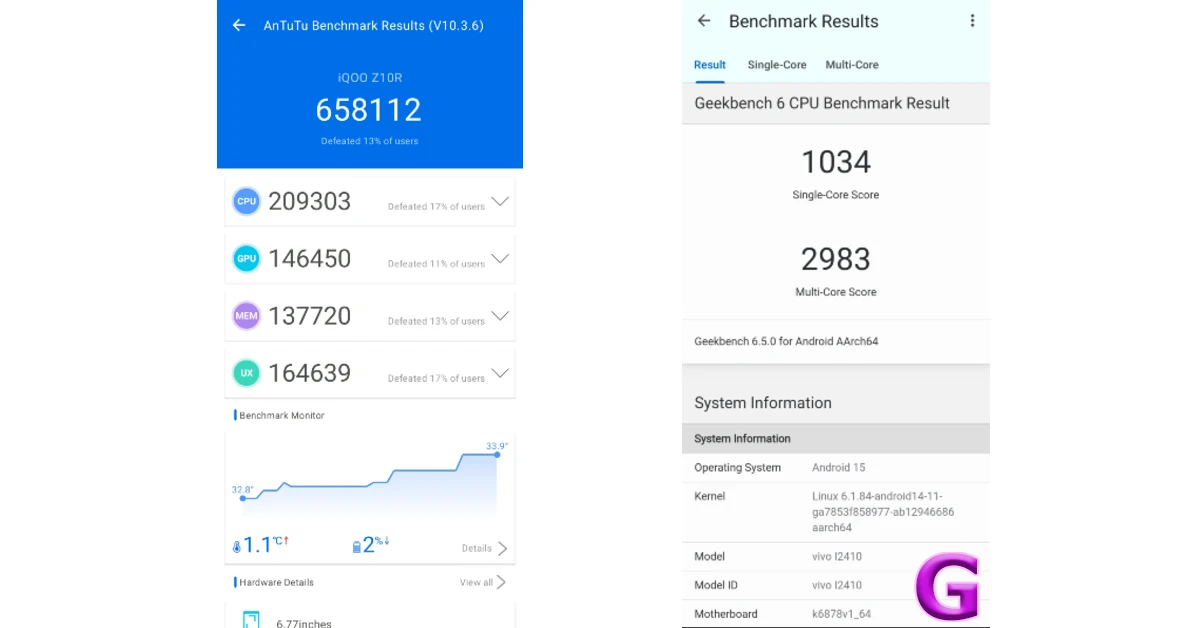Image resolution: width=1200 pixels, height=628 pixels.
Task: Tap 'Defeated 17% of users' in UX row
Action: click(x=436, y=378)
